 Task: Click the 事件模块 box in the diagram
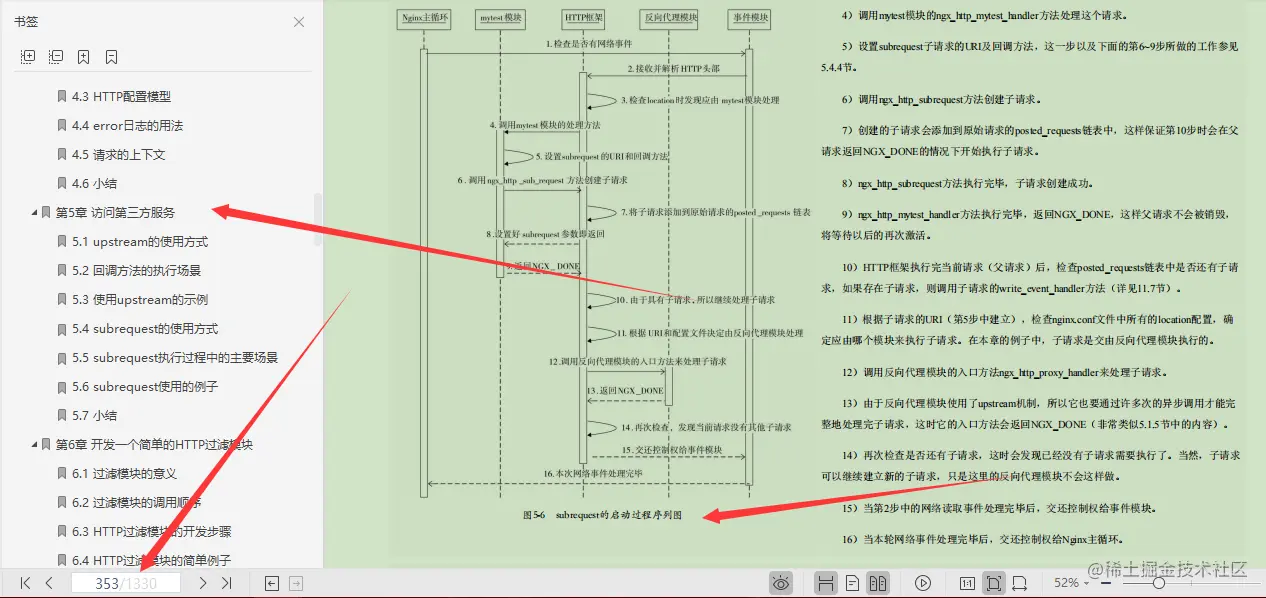(749, 17)
